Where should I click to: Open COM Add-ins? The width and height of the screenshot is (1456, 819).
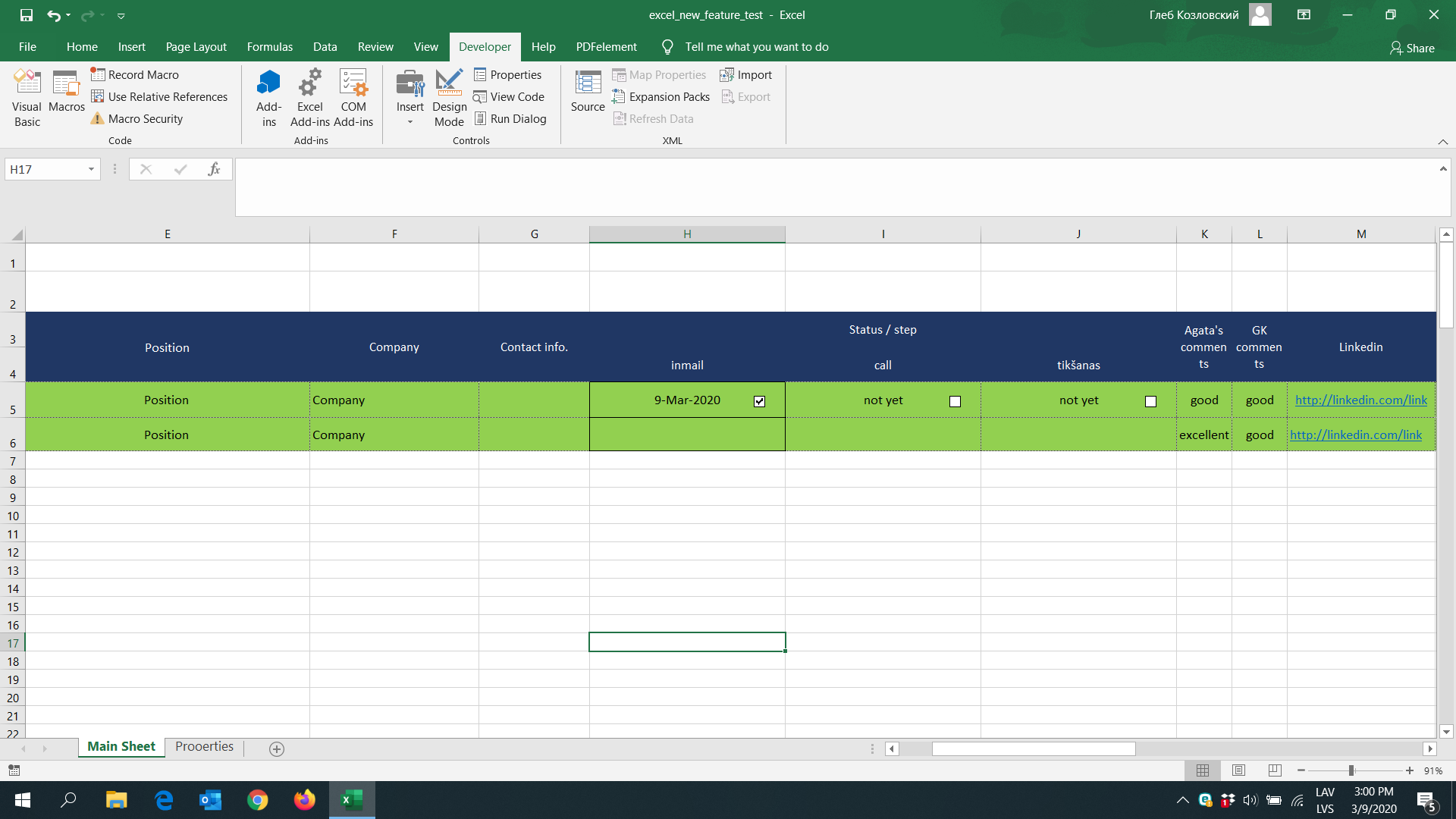click(x=353, y=97)
